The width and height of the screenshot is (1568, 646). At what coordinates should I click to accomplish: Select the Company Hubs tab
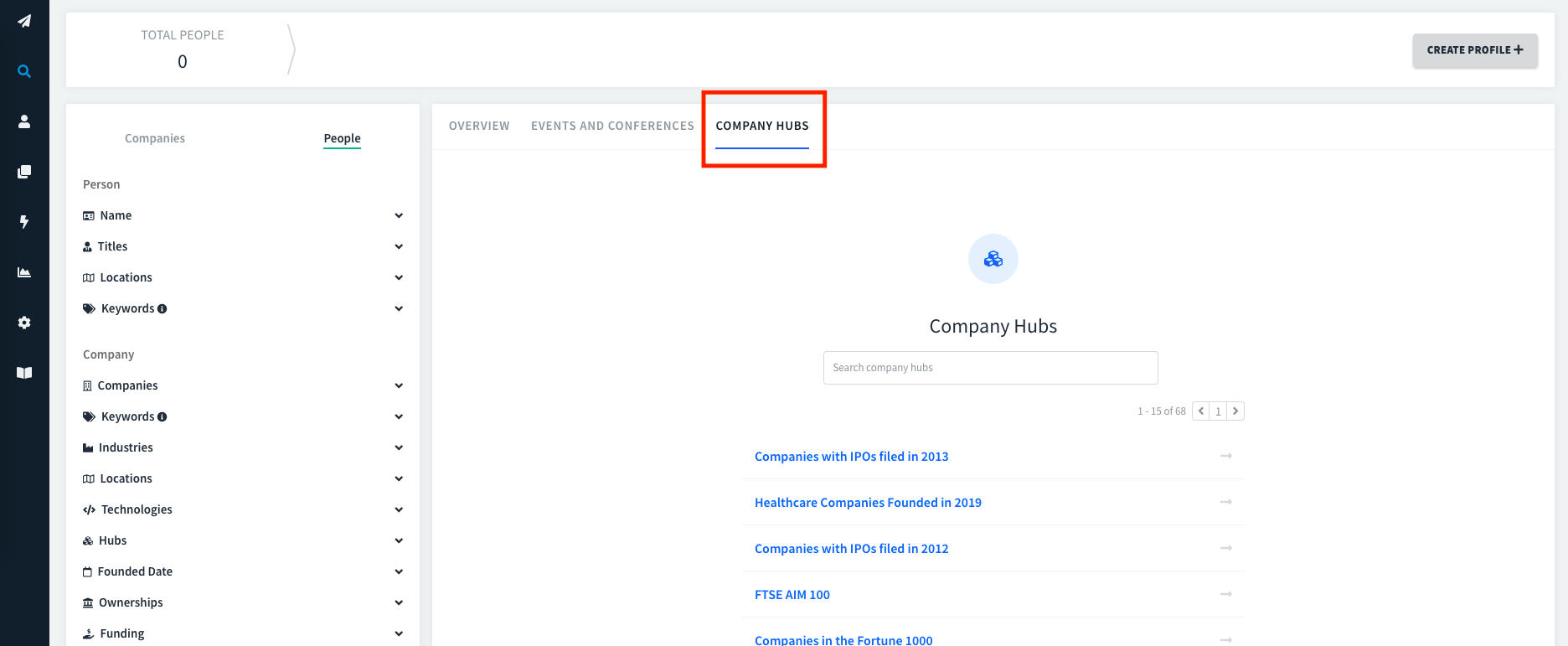pyautogui.click(x=762, y=126)
